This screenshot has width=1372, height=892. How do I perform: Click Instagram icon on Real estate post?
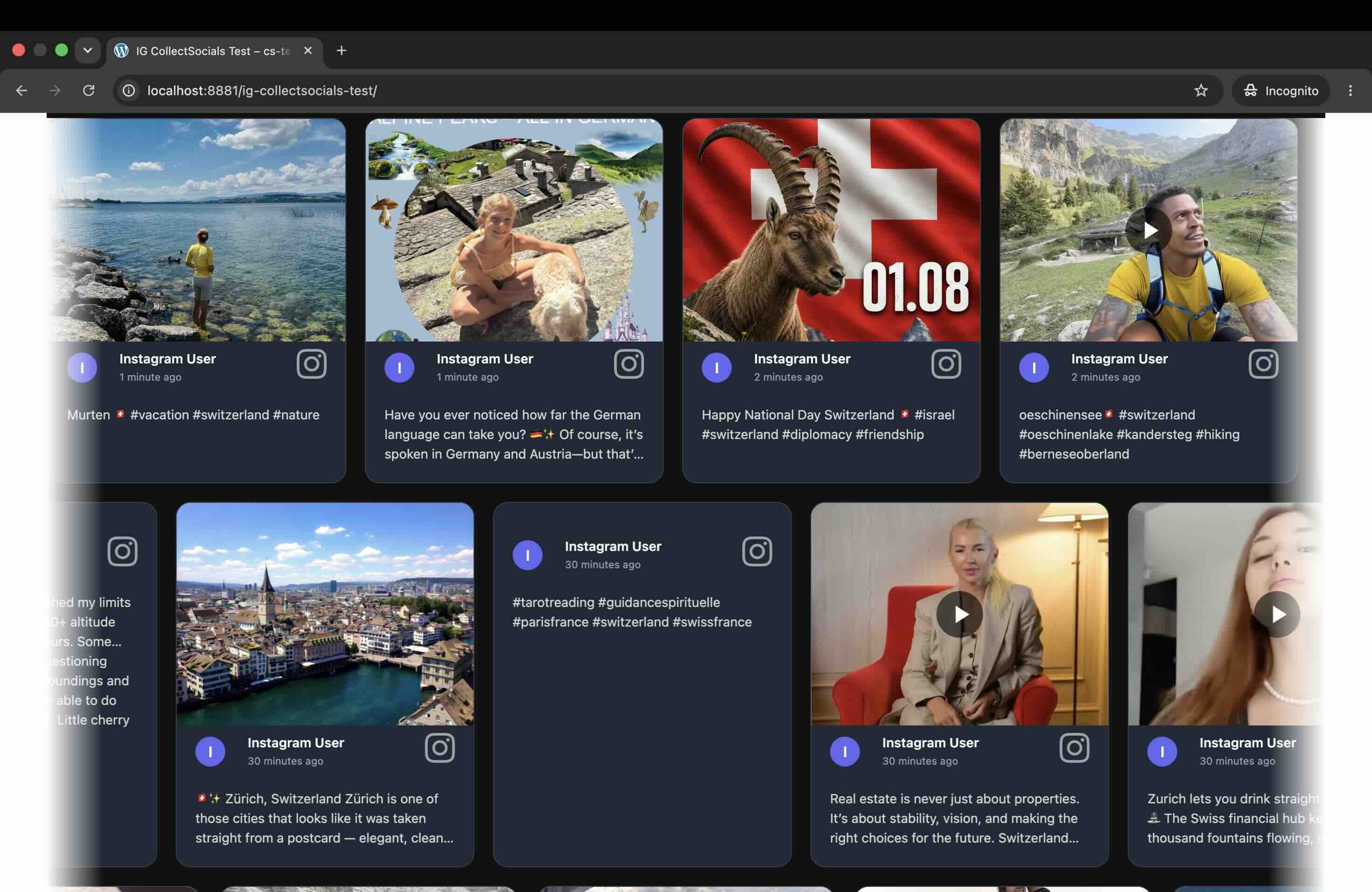1074,748
